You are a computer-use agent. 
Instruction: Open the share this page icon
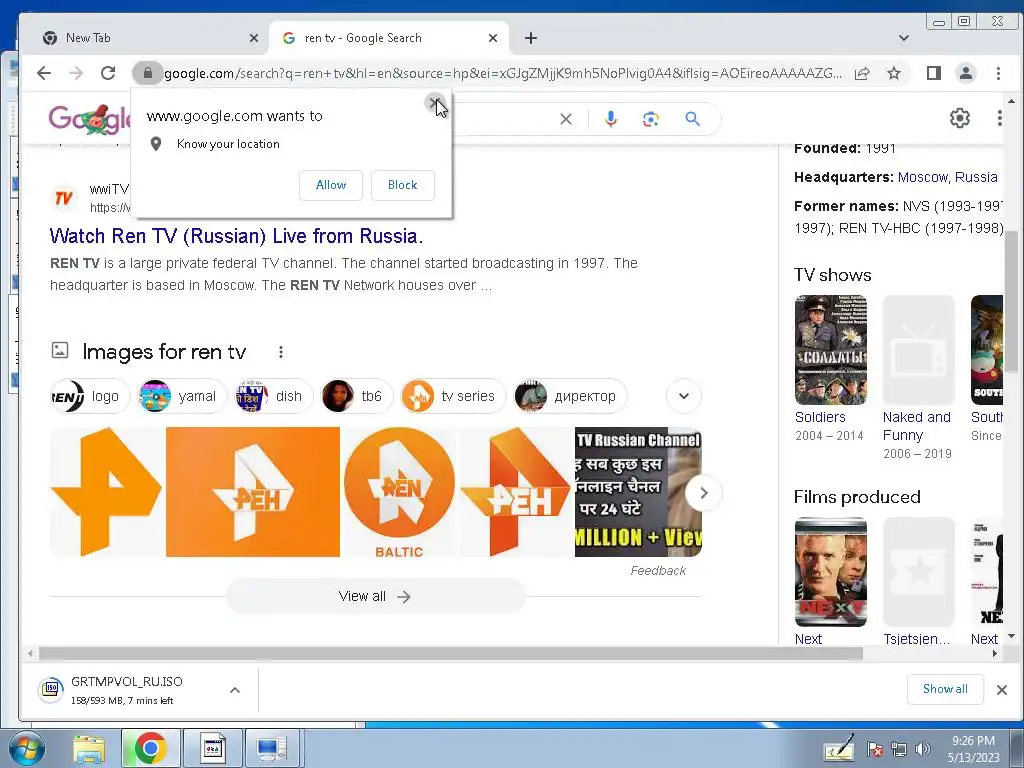tap(862, 73)
